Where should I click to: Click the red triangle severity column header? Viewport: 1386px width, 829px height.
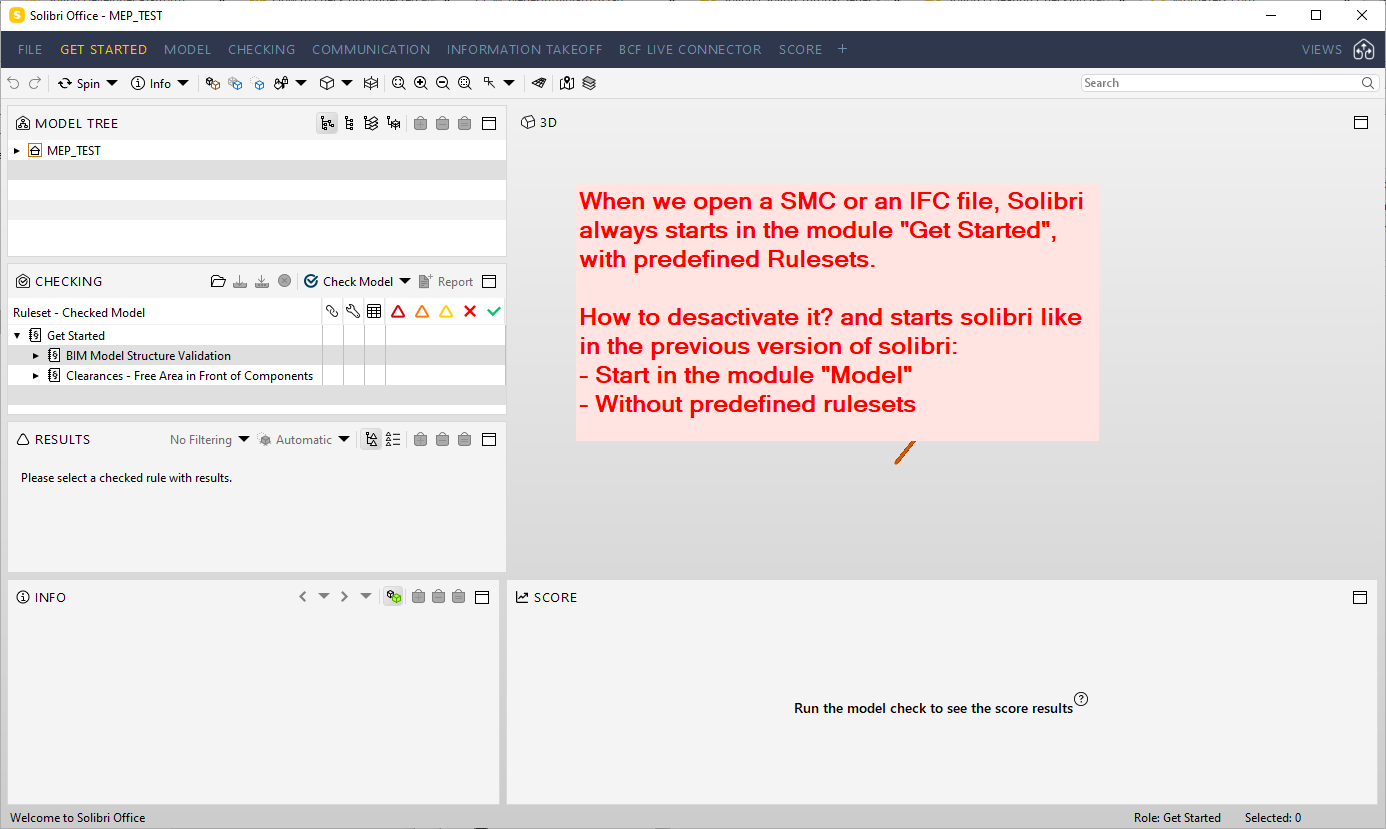pos(398,312)
